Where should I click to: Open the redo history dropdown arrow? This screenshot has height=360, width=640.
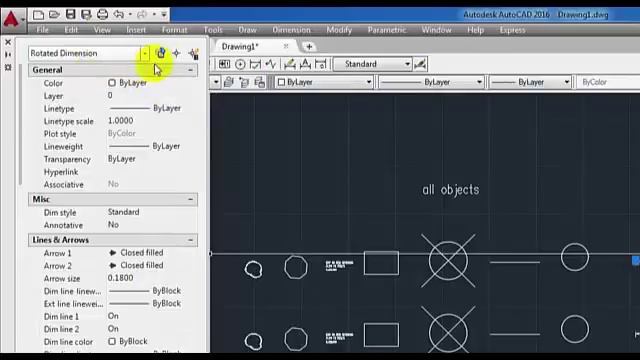(x=154, y=15)
